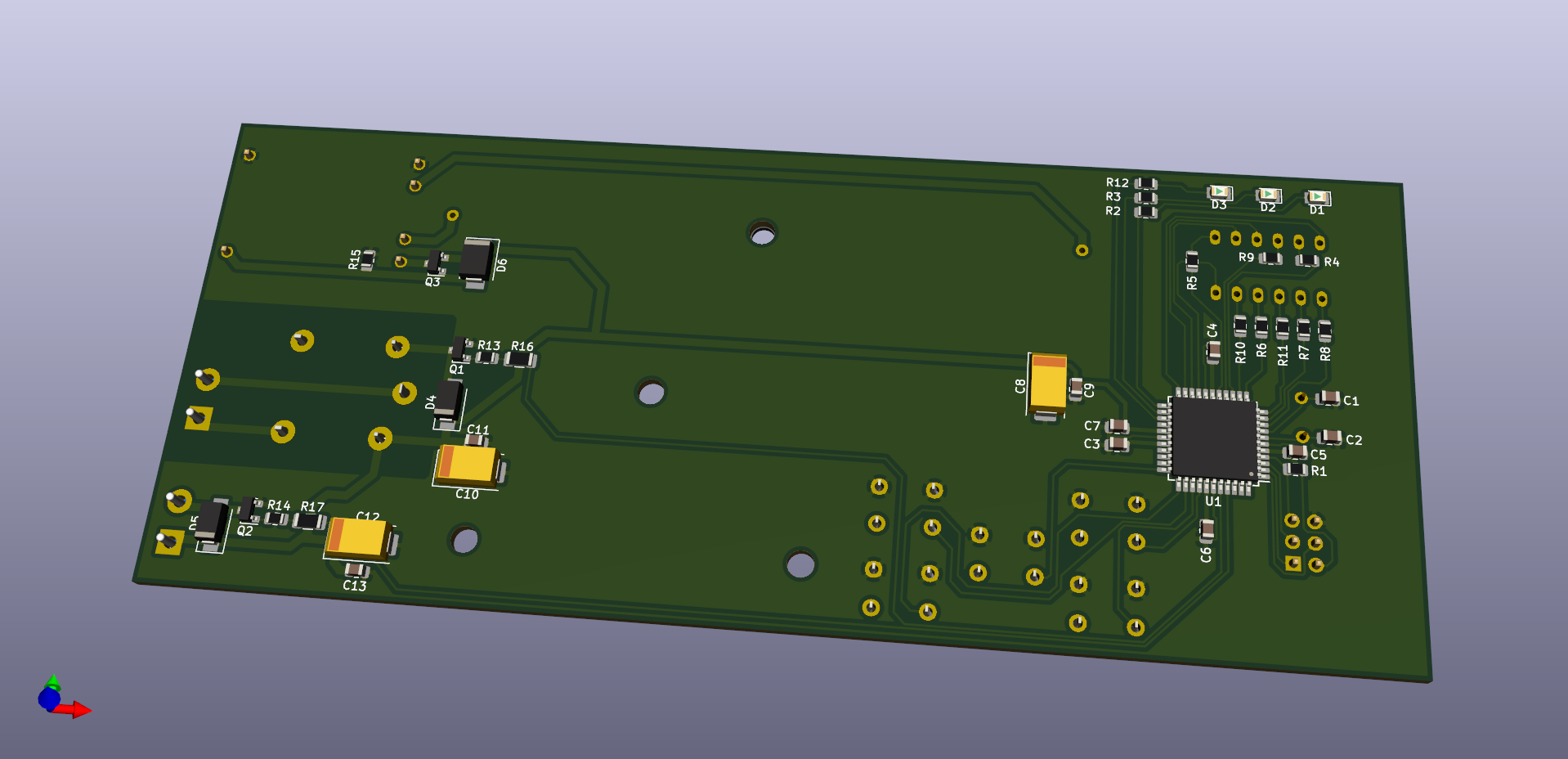
Task: Click capacitor C3
Action: pos(1118,444)
